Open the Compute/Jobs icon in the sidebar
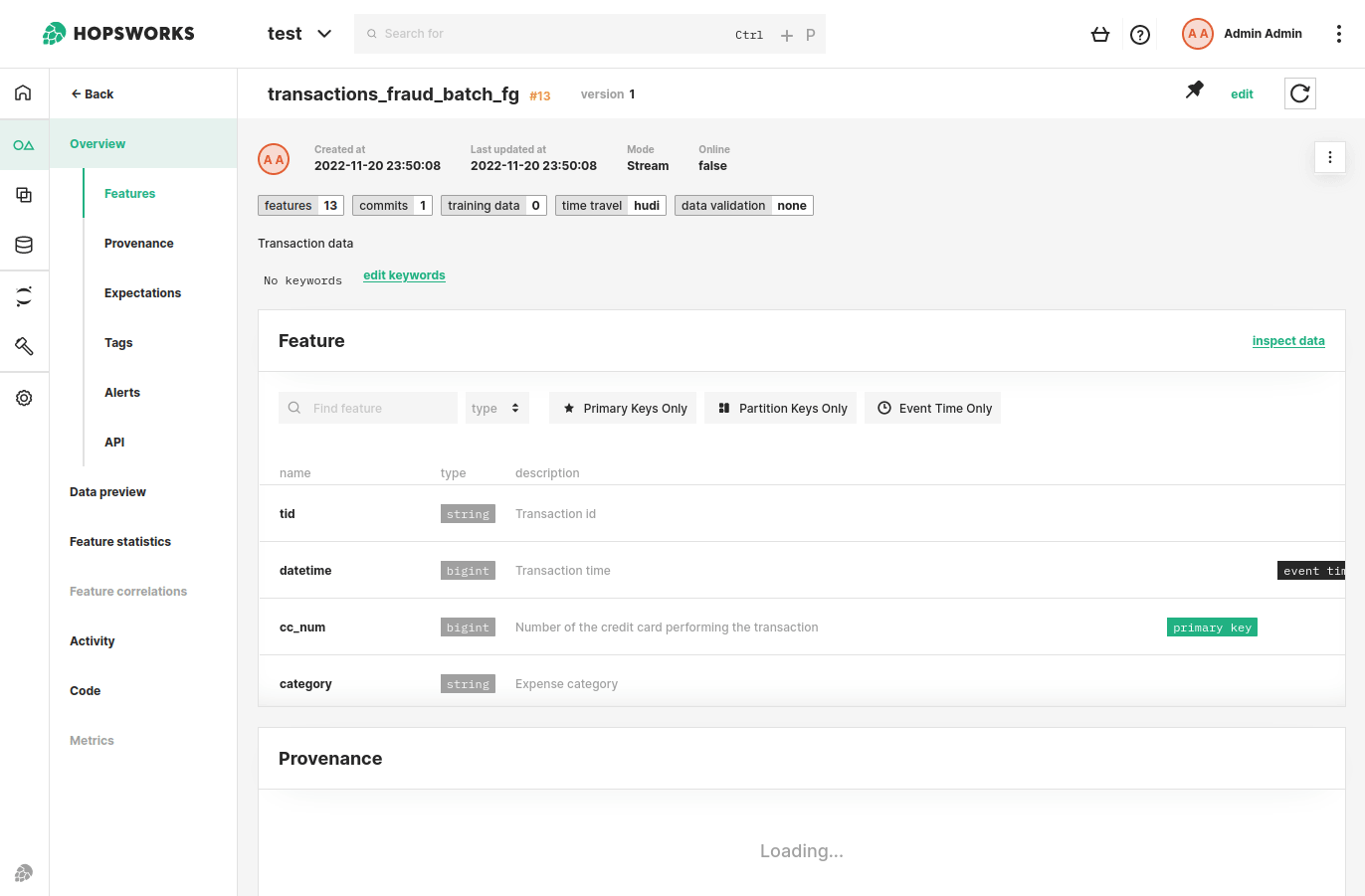The height and width of the screenshot is (896, 1365). [23, 195]
